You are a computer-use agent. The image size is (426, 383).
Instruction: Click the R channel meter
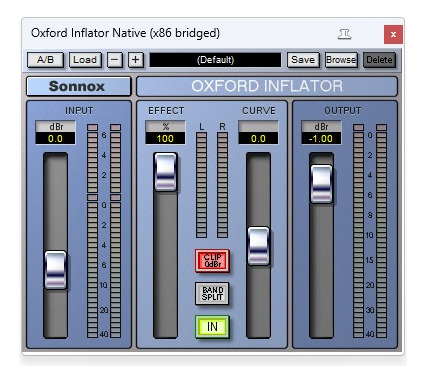[x=222, y=184]
